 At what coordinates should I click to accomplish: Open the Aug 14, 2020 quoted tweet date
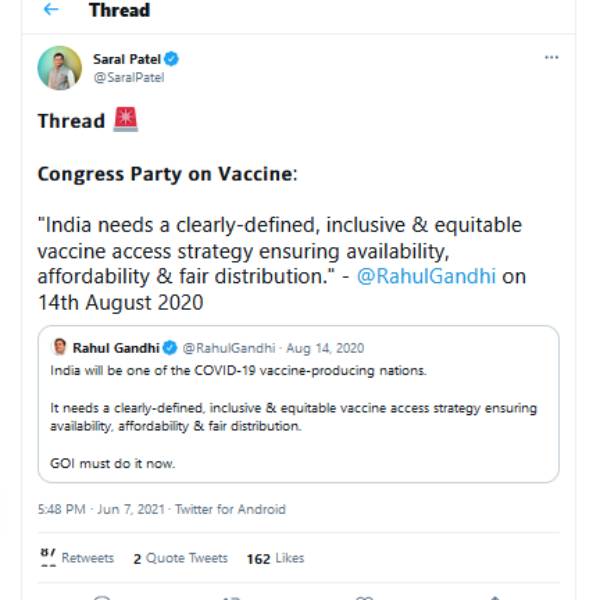(x=325, y=348)
